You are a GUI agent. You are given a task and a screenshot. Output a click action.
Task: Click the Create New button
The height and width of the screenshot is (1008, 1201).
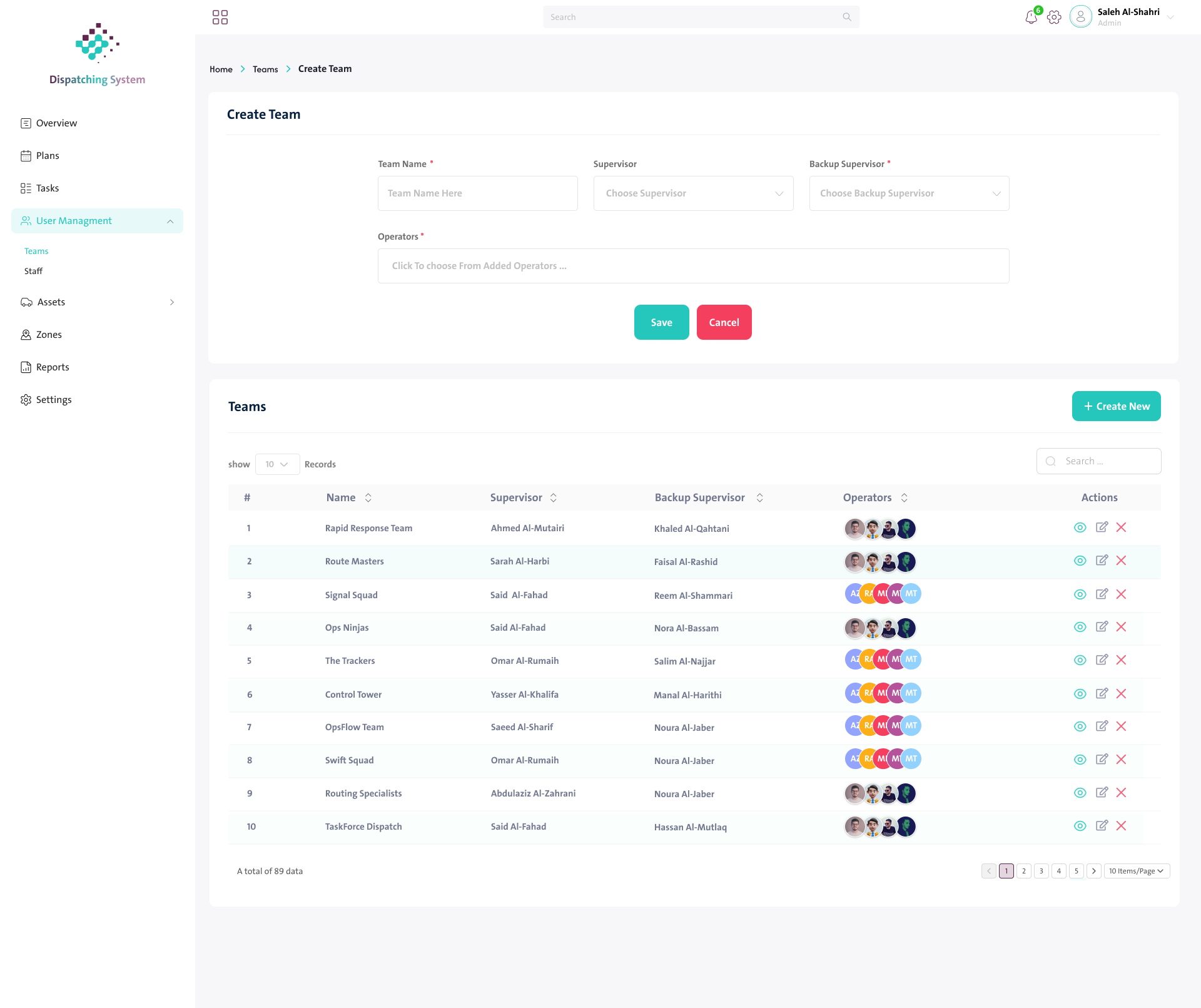click(x=1116, y=406)
